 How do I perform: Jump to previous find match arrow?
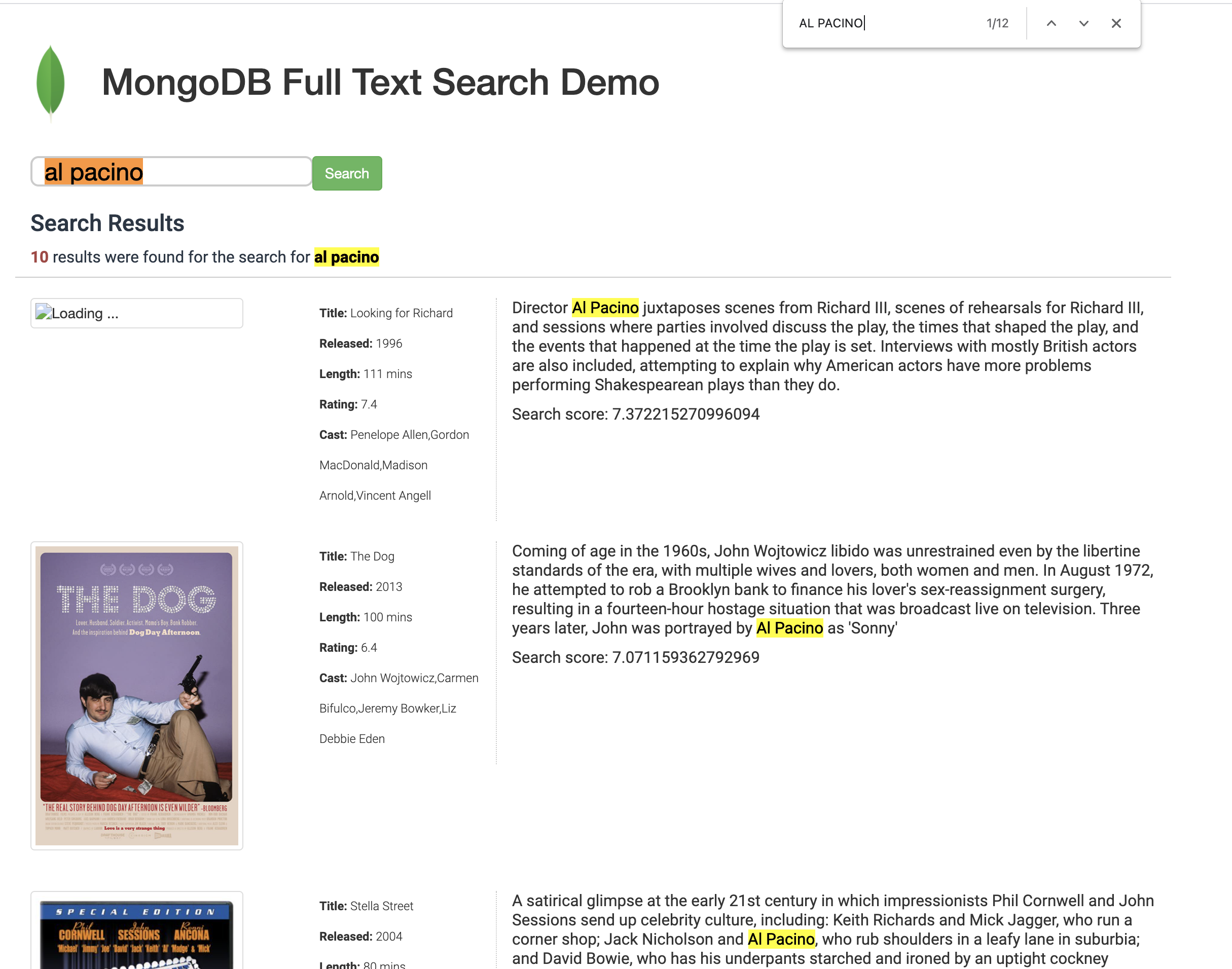pyautogui.click(x=1051, y=23)
